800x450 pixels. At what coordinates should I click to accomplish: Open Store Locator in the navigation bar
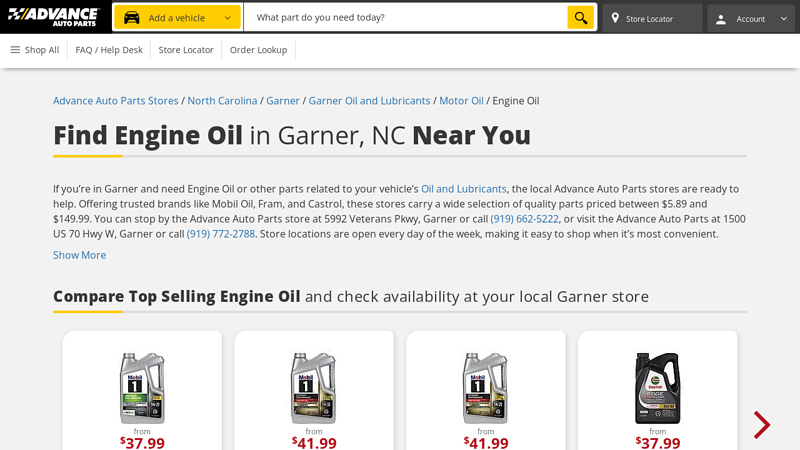186,50
